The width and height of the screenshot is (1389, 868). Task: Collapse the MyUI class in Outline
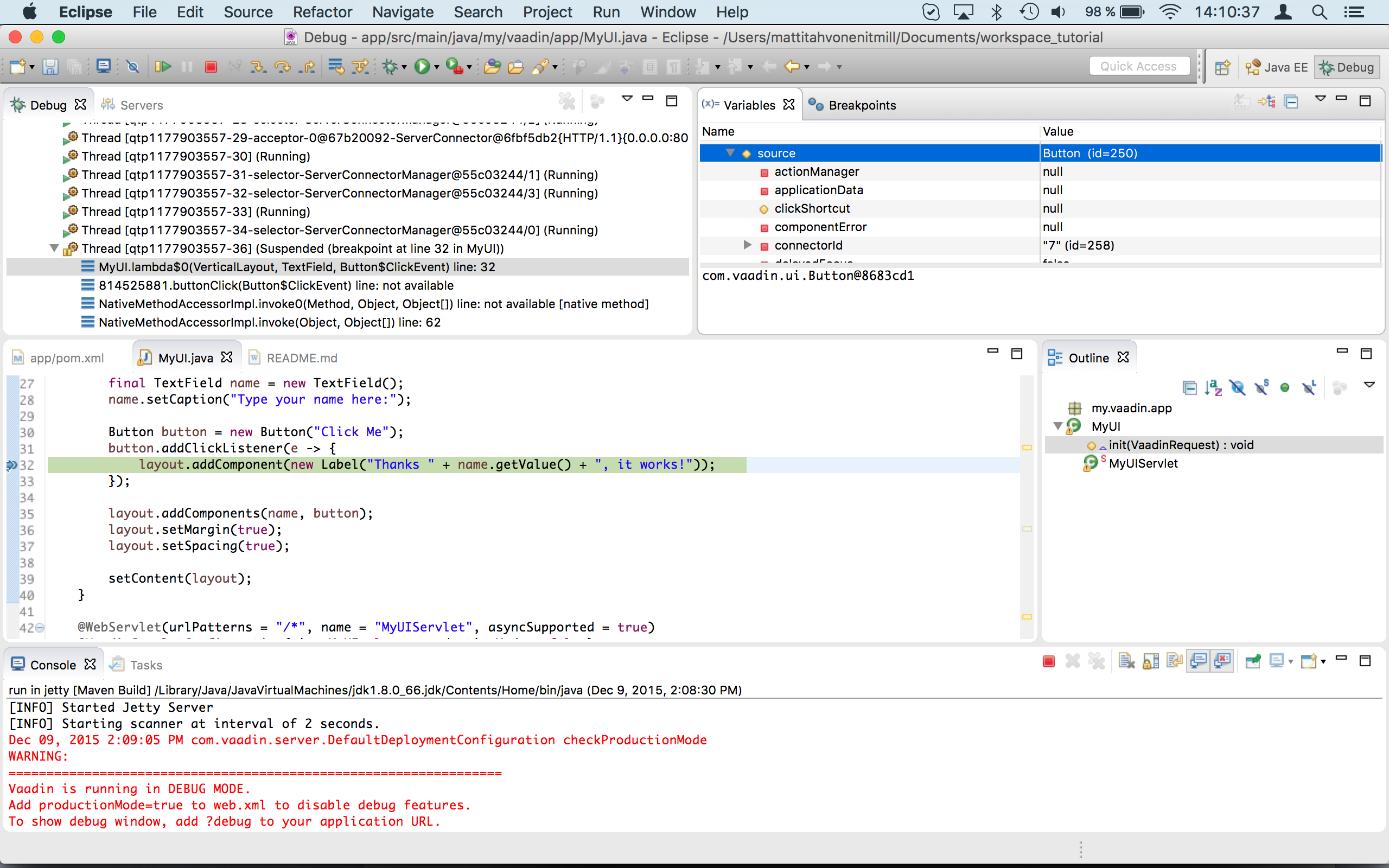(x=1057, y=426)
